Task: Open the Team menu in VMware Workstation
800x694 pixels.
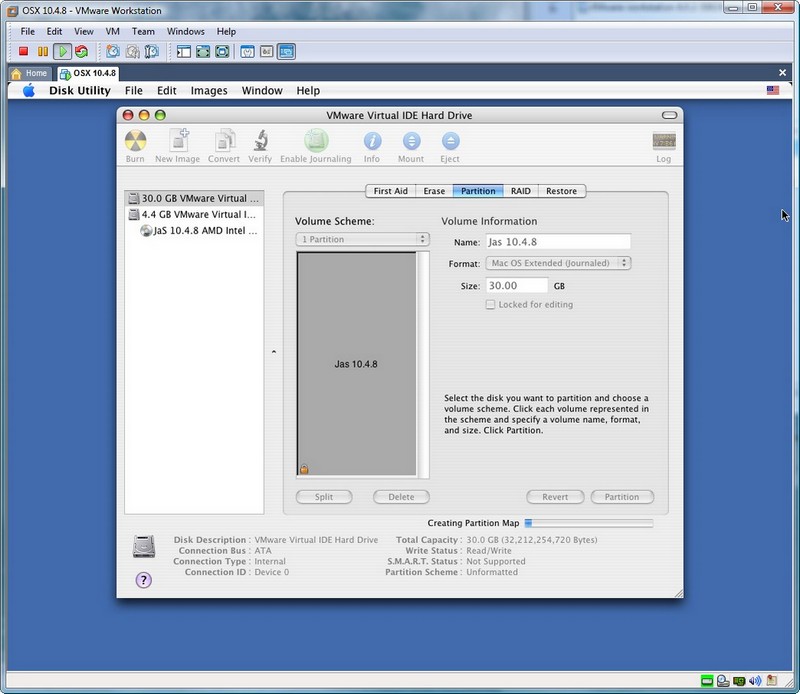Action: (x=143, y=31)
